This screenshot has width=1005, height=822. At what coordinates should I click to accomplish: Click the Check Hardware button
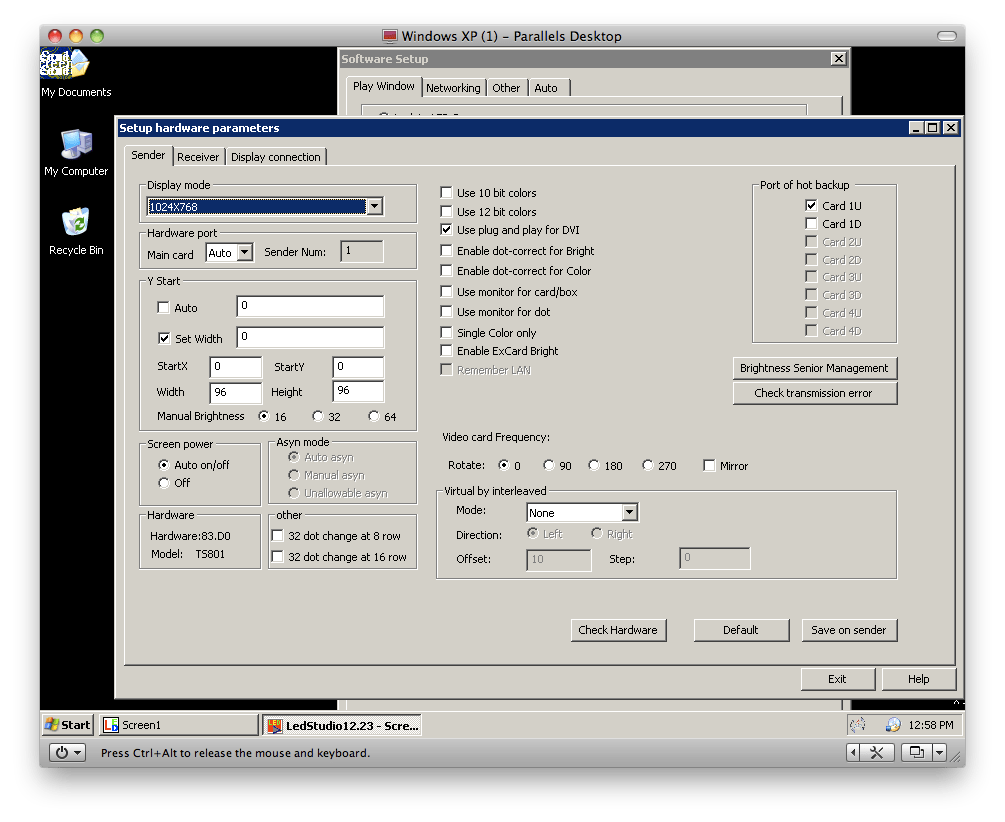618,630
